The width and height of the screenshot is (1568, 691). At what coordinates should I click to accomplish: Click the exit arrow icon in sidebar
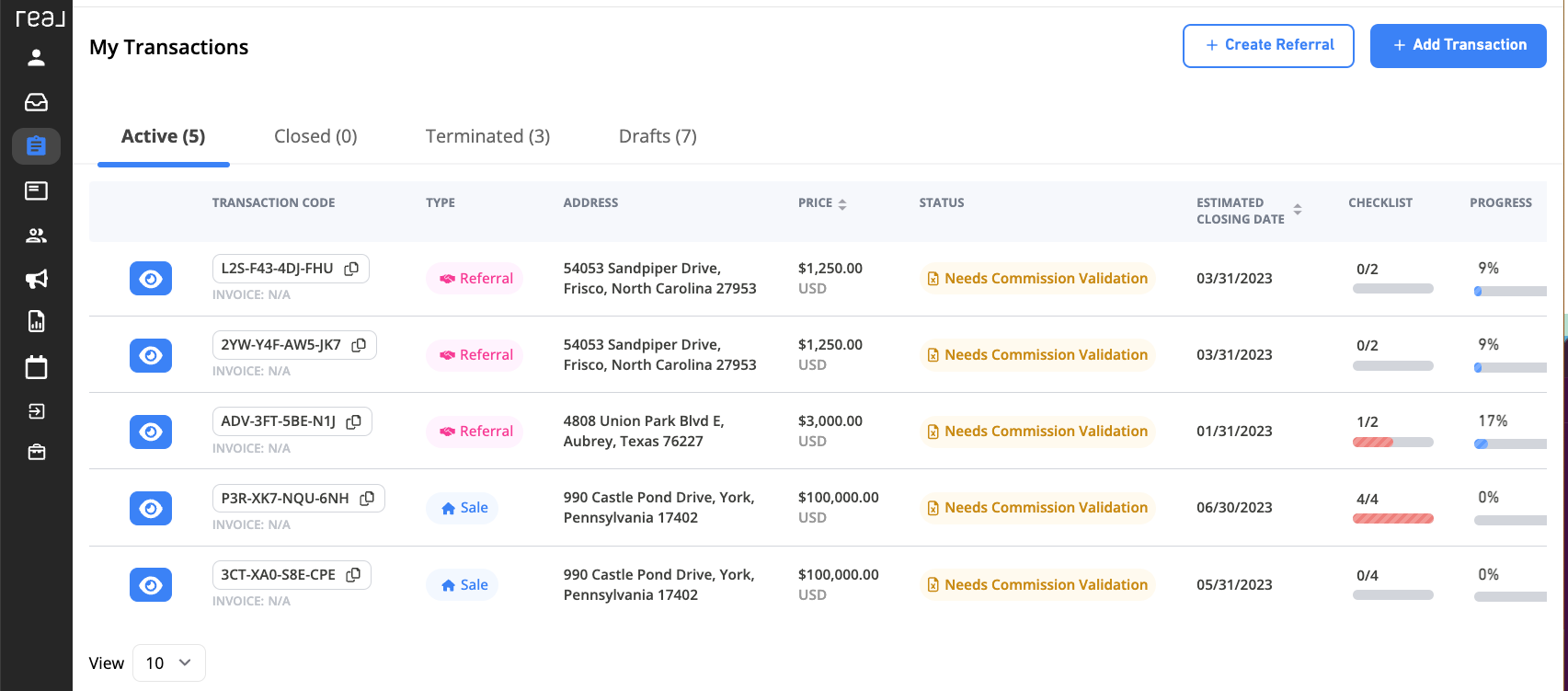(36, 410)
